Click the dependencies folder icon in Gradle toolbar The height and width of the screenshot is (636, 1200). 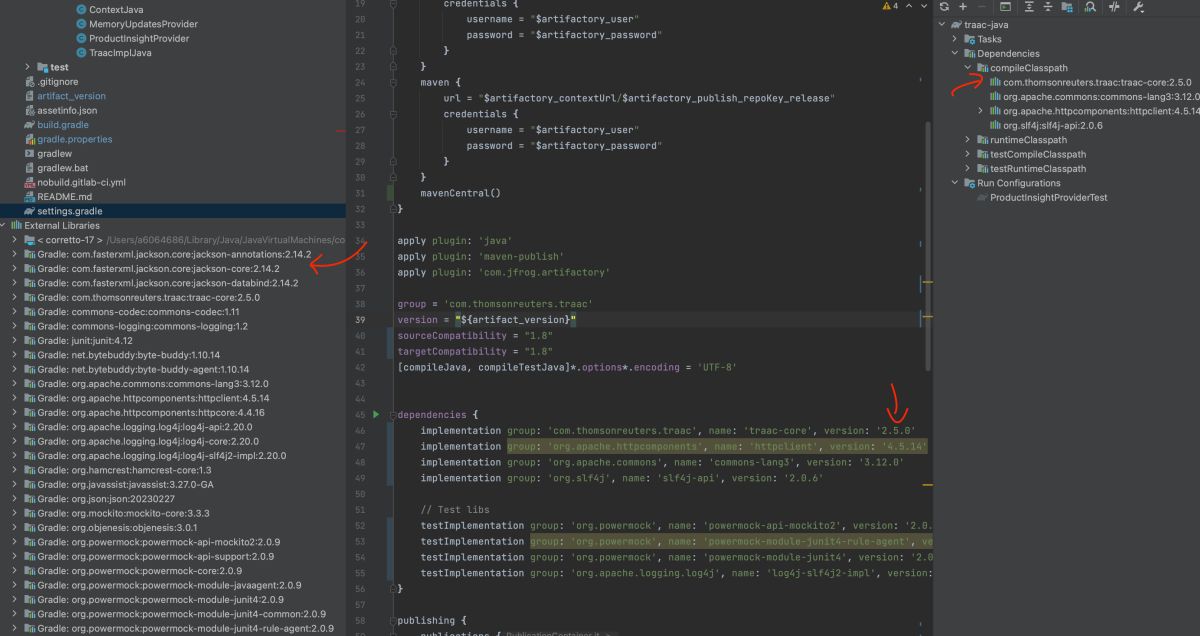click(x=1068, y=7)
